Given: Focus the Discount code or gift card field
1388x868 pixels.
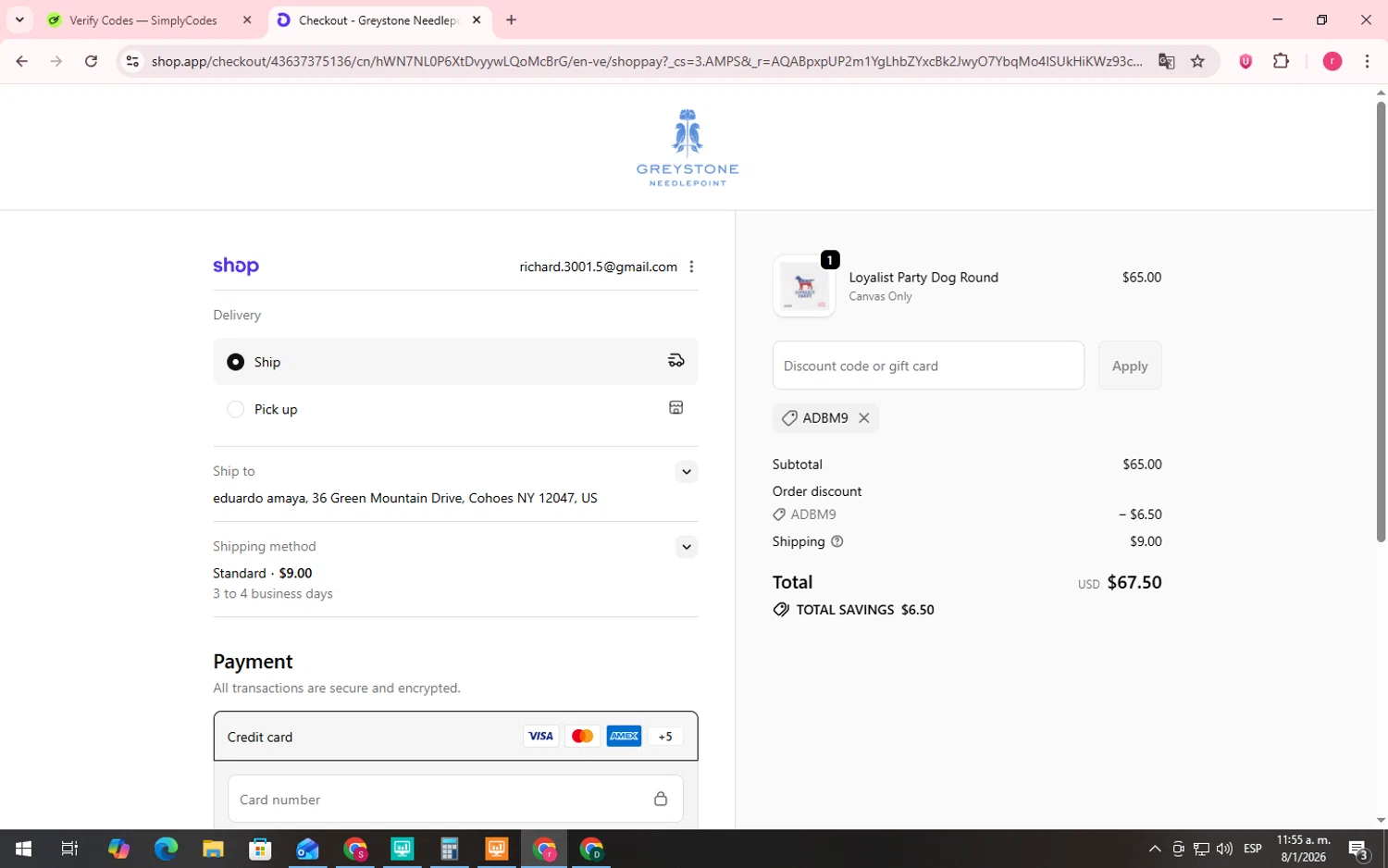Looking at the screenshot, I should [x=928, y=366].
